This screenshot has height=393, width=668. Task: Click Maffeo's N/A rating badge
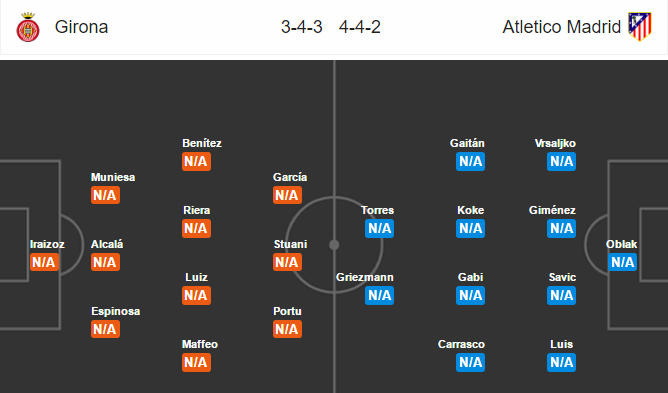pyautogui.click(x=196, y=362)
